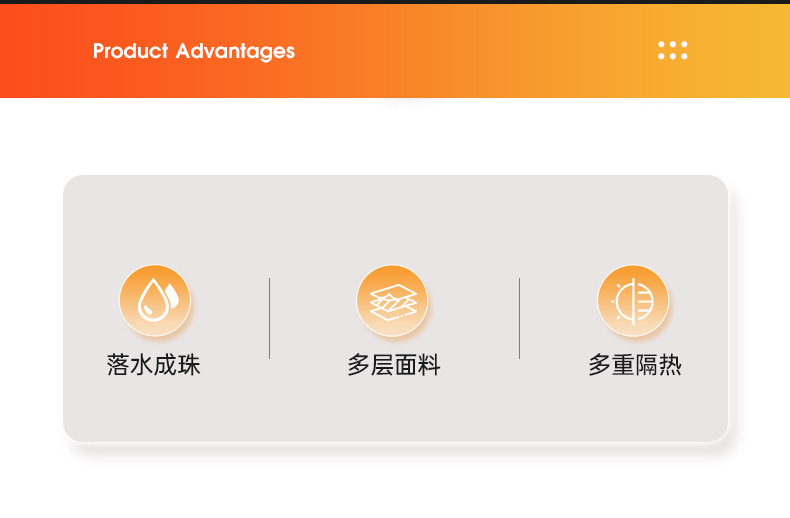Click the smaller droplet behind the main droplet
The image size is (790, 518).
pyautogui.click(x=173, y=295)
